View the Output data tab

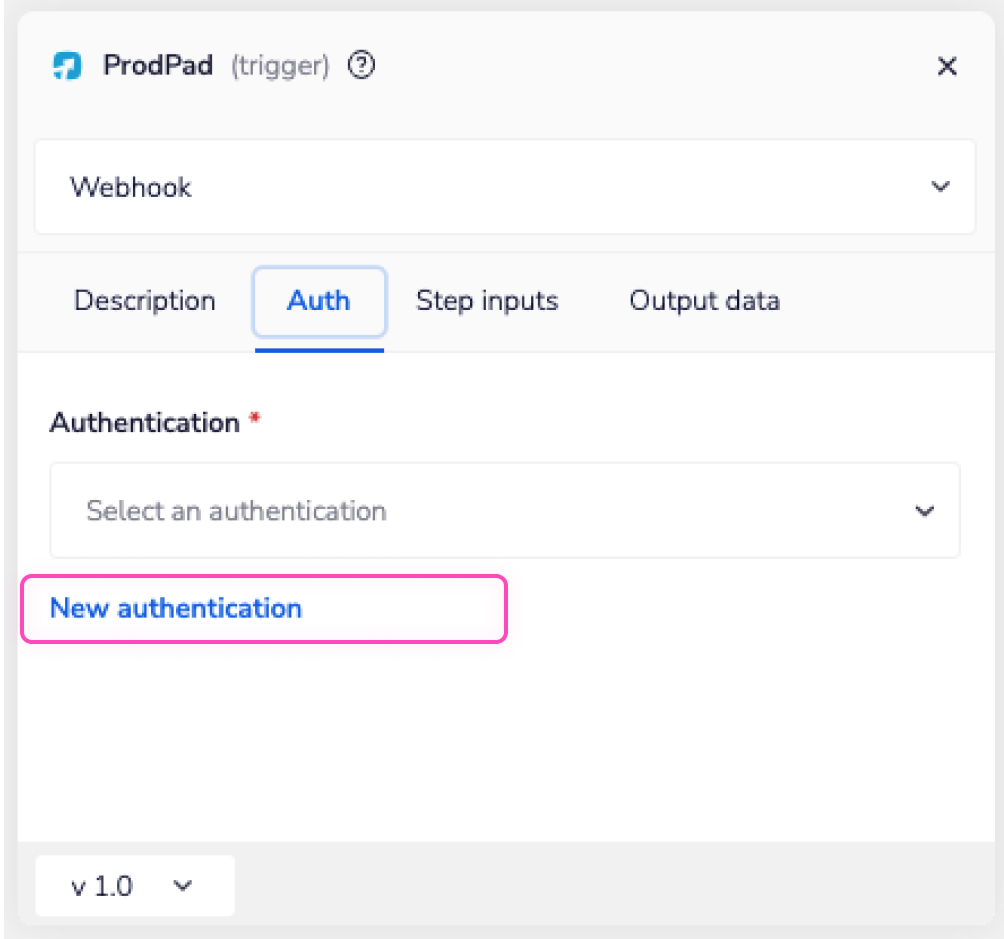704,301
